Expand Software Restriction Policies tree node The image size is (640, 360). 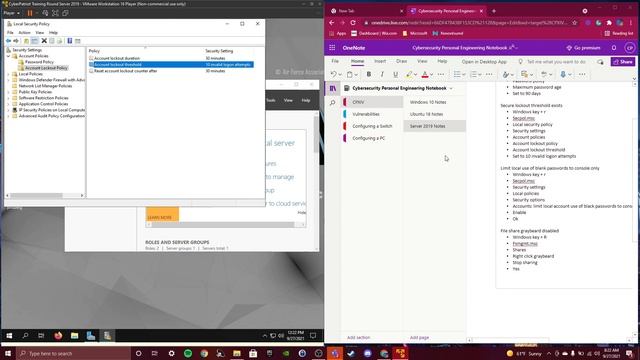point(9,98)
